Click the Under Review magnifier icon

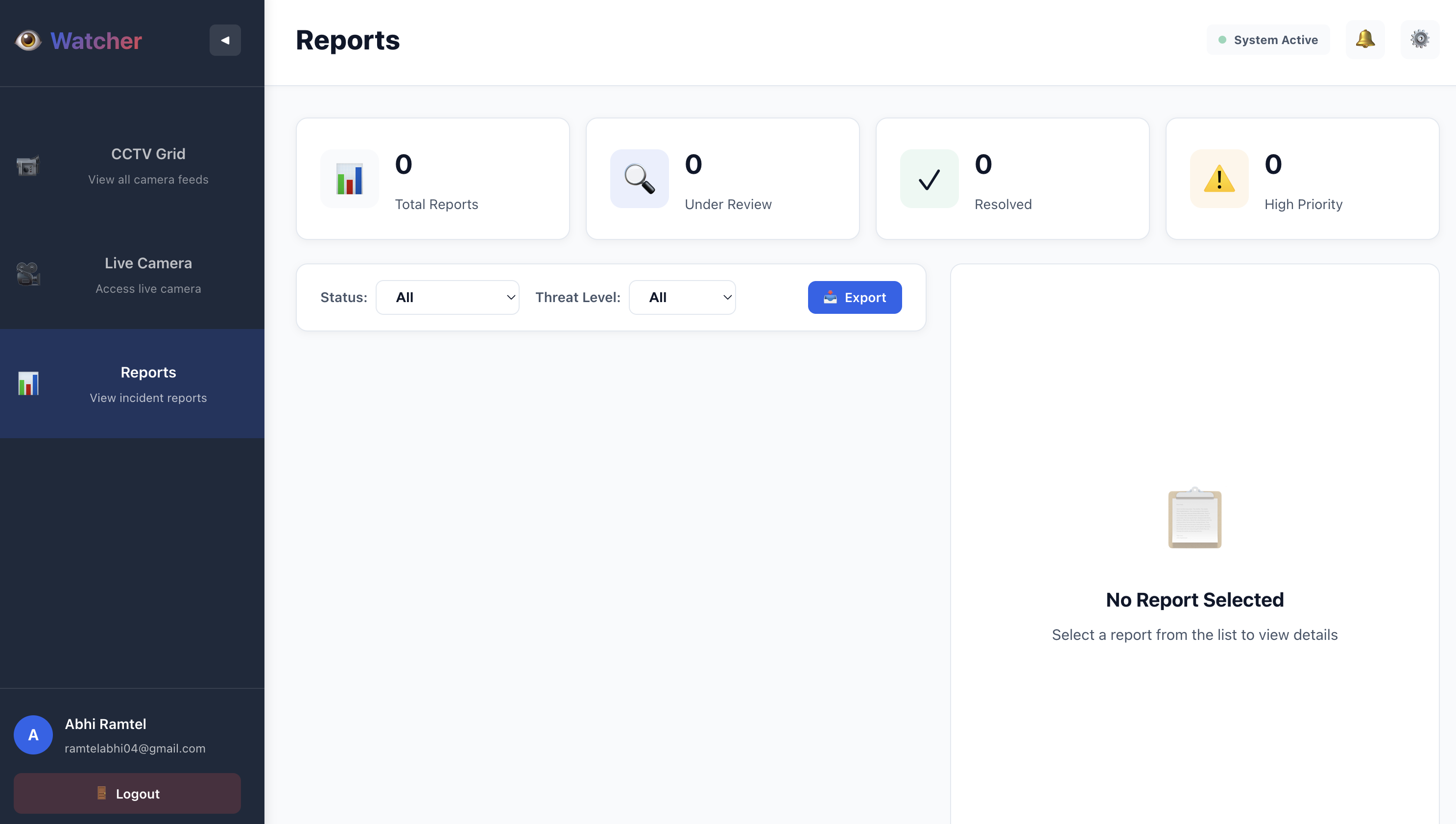tap(639, 179)
